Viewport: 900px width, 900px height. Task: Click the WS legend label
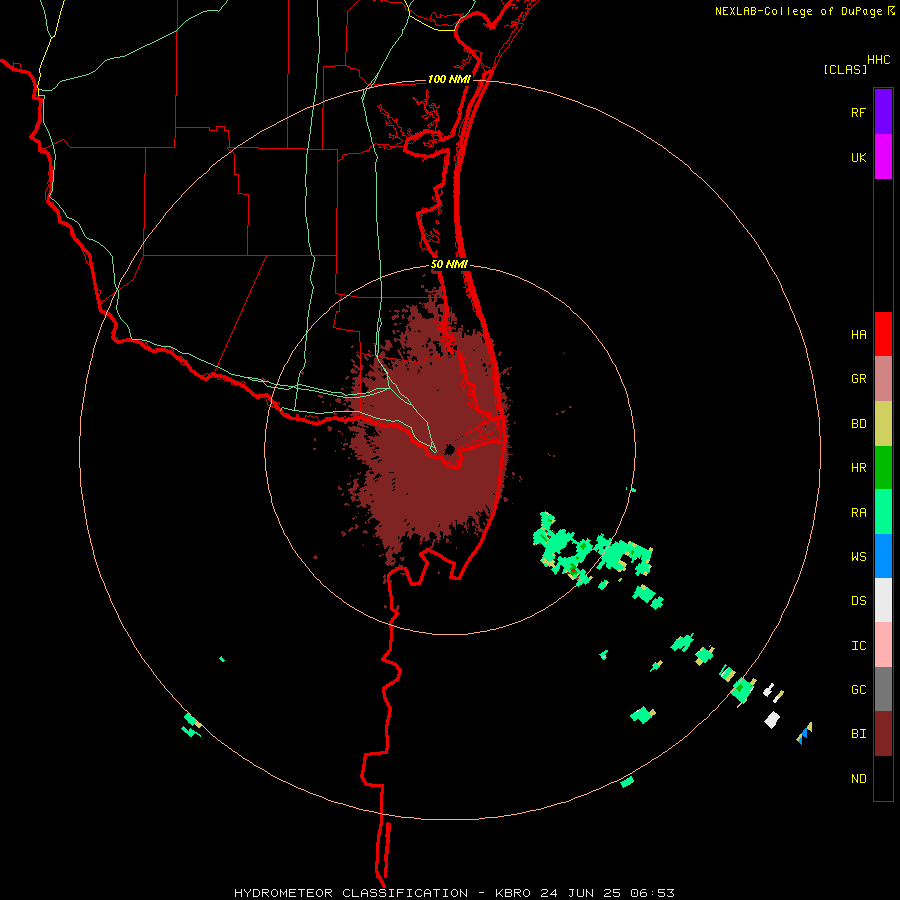(x=858, y=557)
